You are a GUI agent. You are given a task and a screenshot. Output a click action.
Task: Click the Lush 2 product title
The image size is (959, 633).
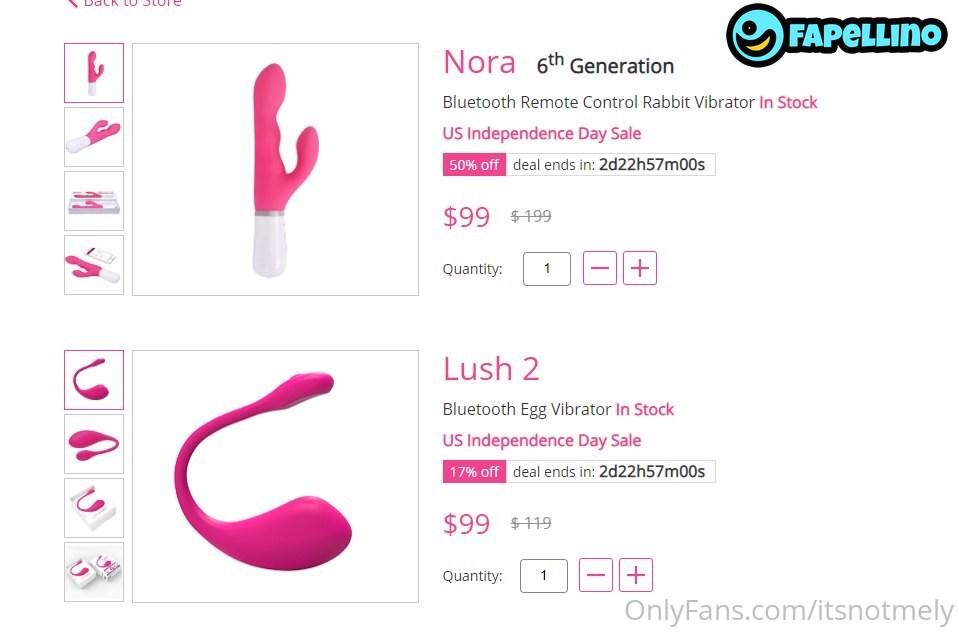pyautogui.click(x=491, y=369)
